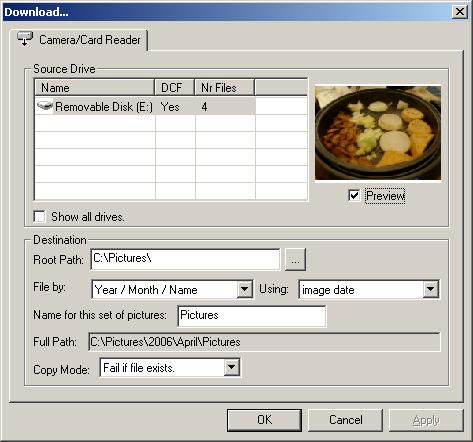Expand the File by dropdown arrow
The image size is (473, 442).
245,289
